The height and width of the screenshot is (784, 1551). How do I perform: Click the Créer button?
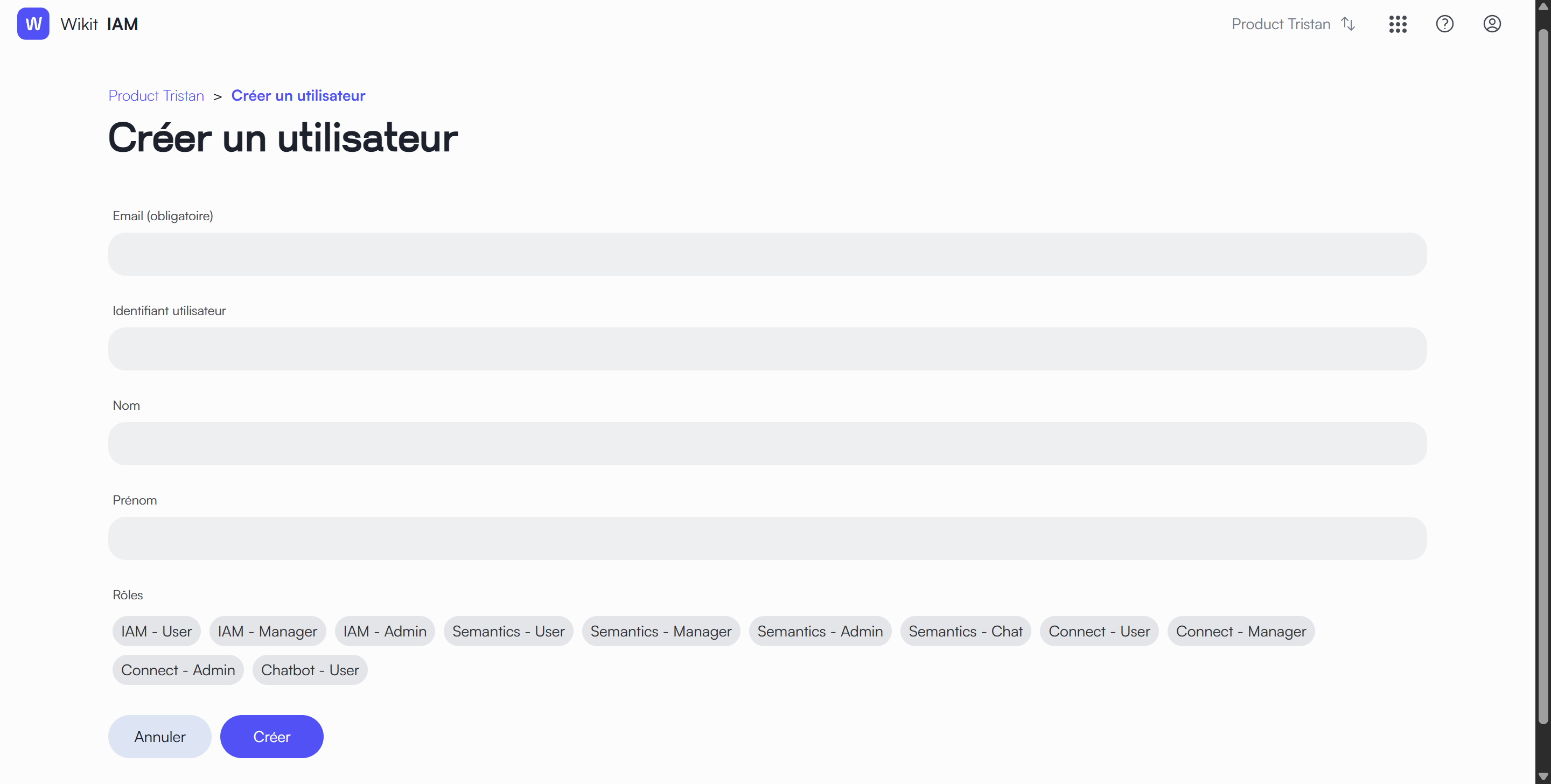(271, 737)
